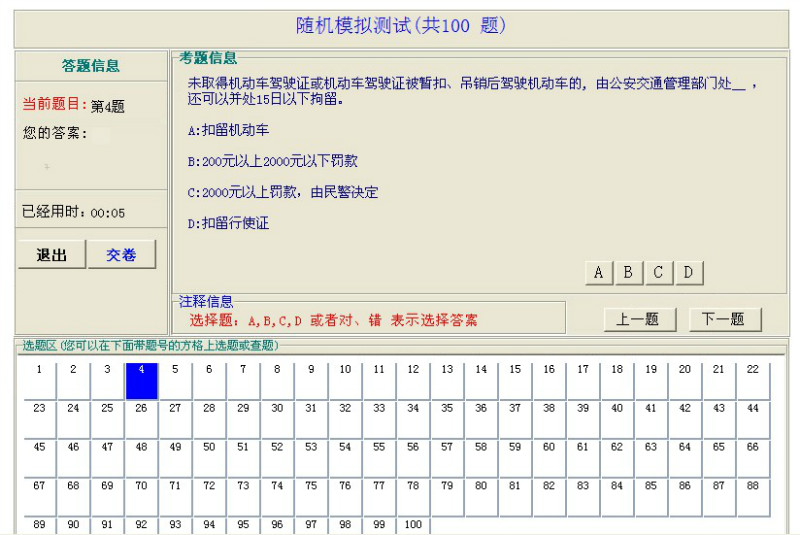
Task: Select answer A button
Action: point(598,272)
